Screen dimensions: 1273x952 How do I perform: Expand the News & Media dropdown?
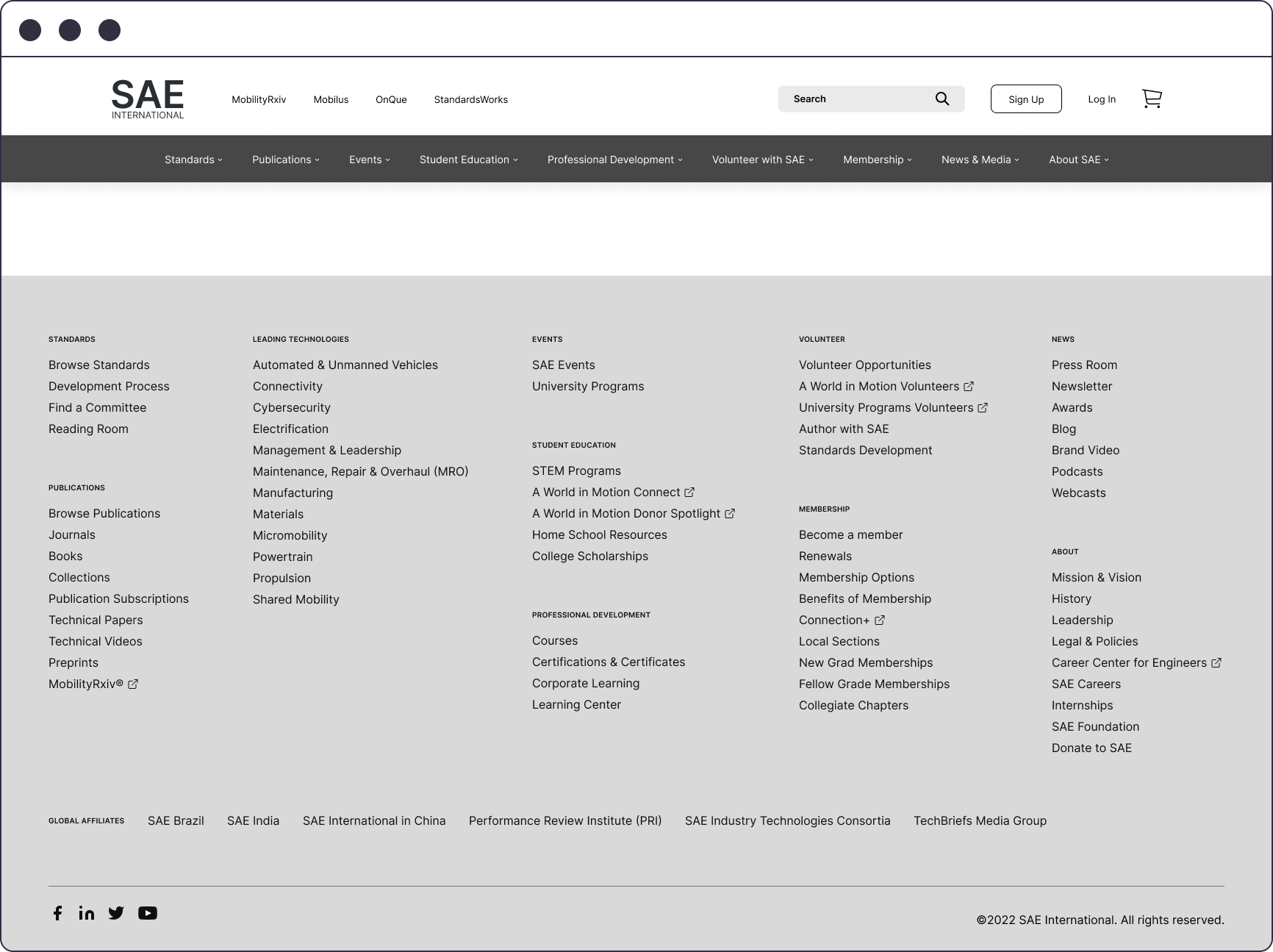point(980,160)
